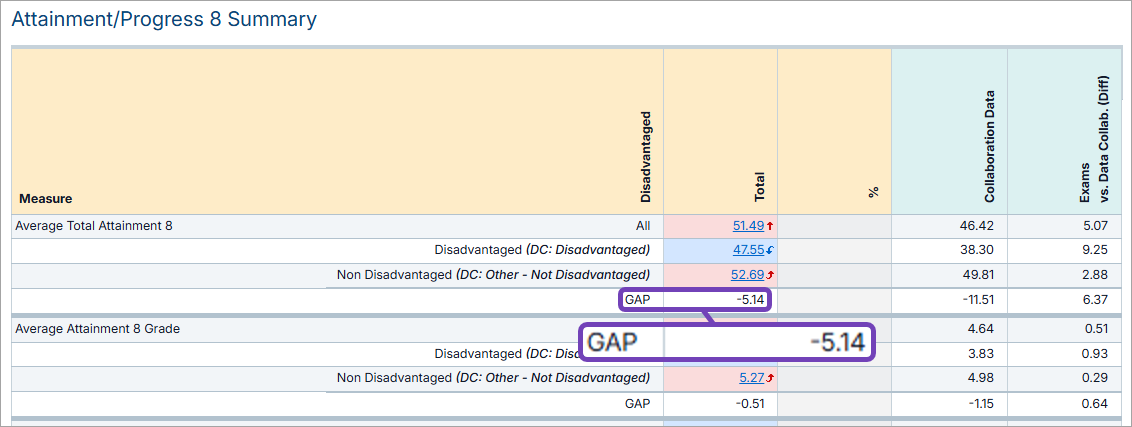Click the enlarged GAP -5.14 callout
The image size is (1132, 427).
[x=724, y=341]
